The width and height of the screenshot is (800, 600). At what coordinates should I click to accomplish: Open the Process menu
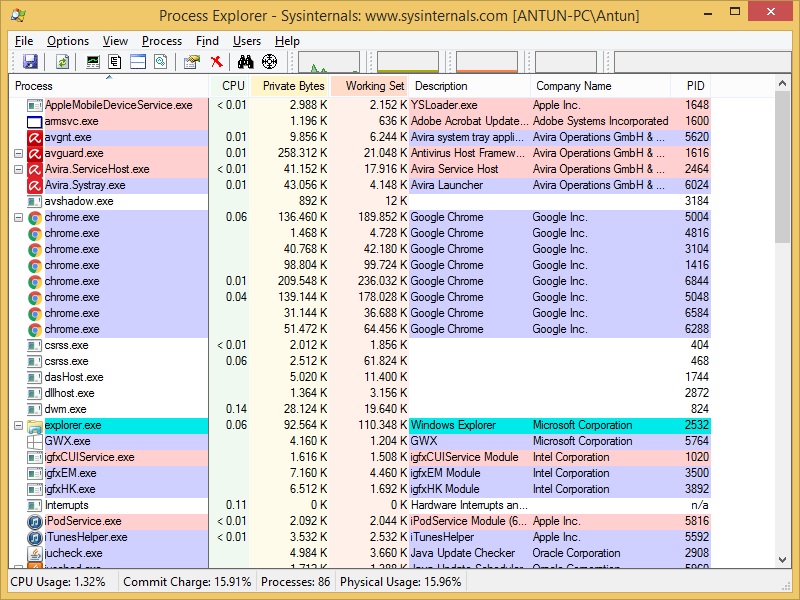point(159,41)
